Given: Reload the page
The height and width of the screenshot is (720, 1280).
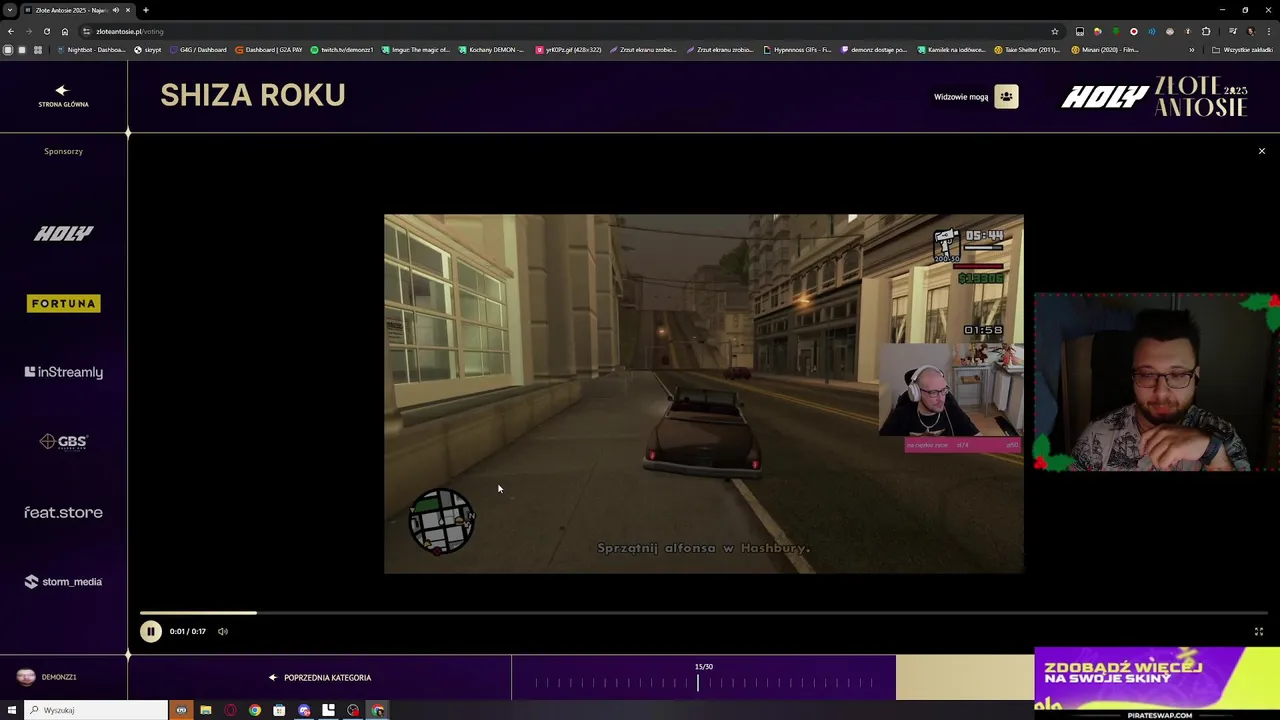Looking at the screenshot, I should (46, 31).
